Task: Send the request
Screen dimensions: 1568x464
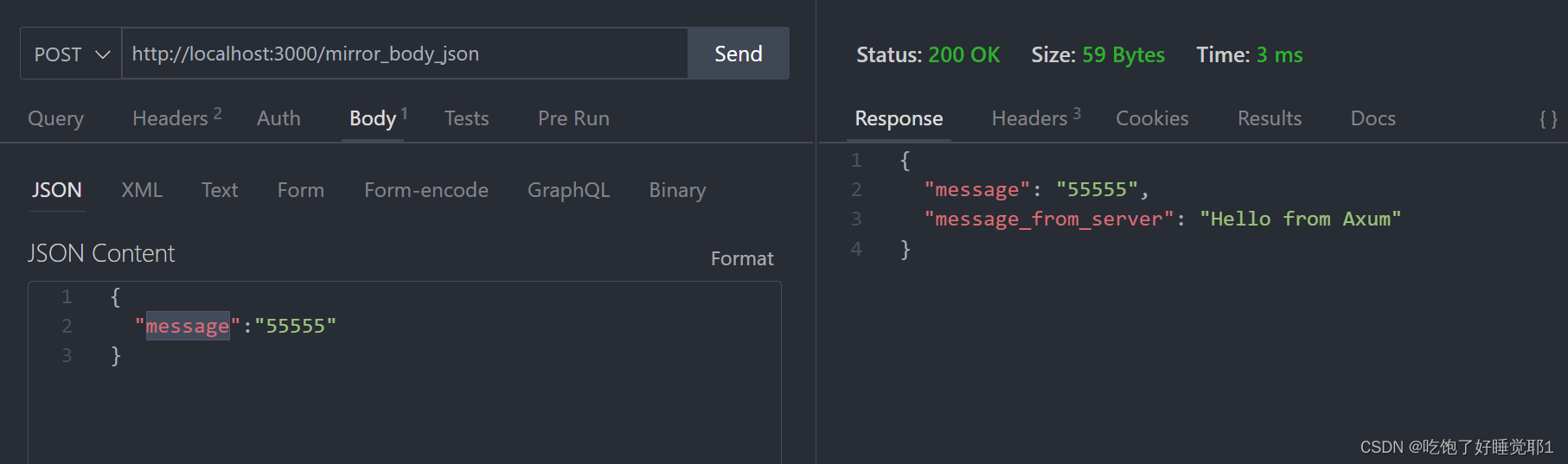Action: pos(739,54)
